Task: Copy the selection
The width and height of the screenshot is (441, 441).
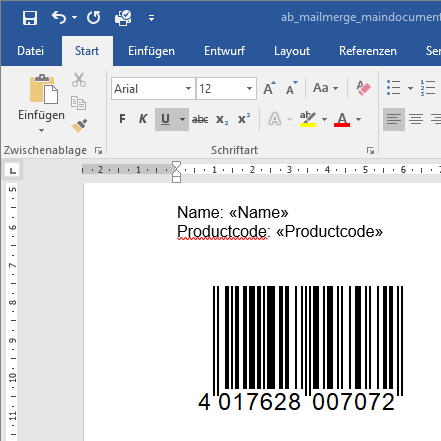Action: click(79, 103)
